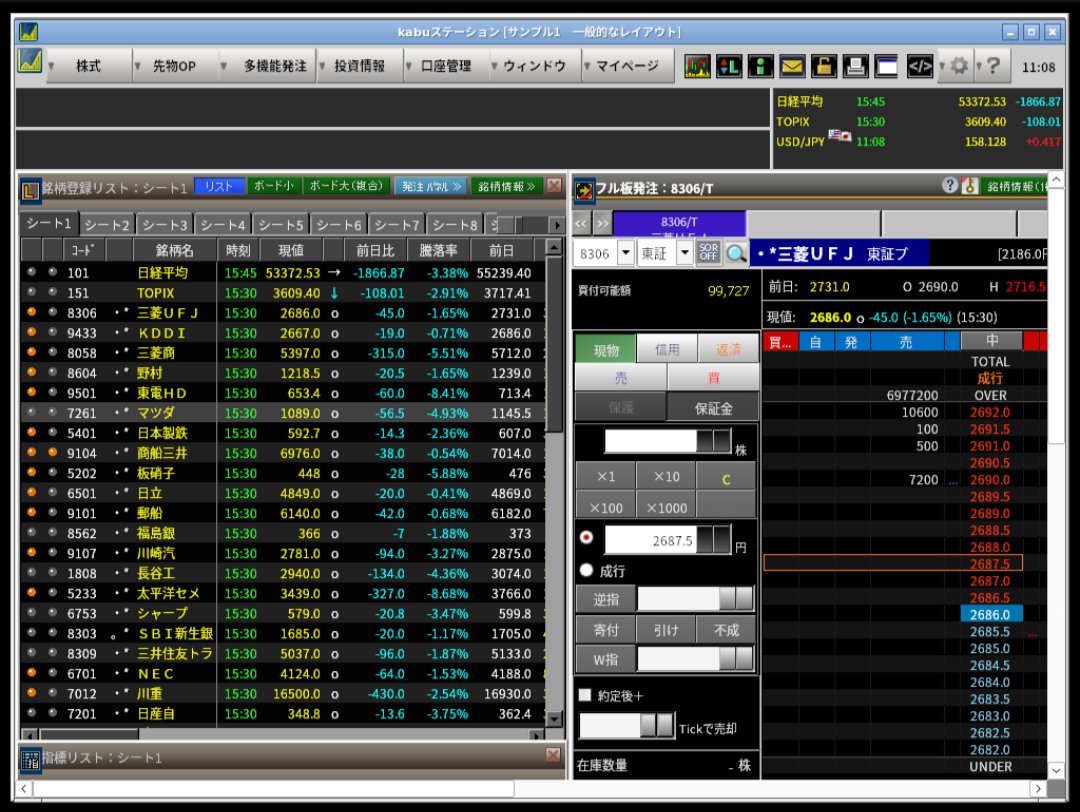The image size is (1080, 812).
Task: Click the orange status dot for 8306
Action: [x=31, y=311]
